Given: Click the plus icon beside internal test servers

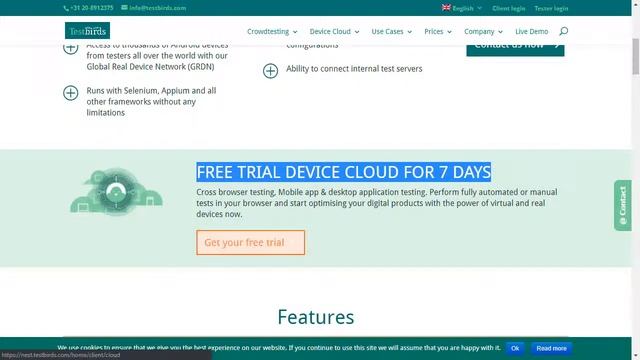Looking at the screenshot, I should click(270, 71).
